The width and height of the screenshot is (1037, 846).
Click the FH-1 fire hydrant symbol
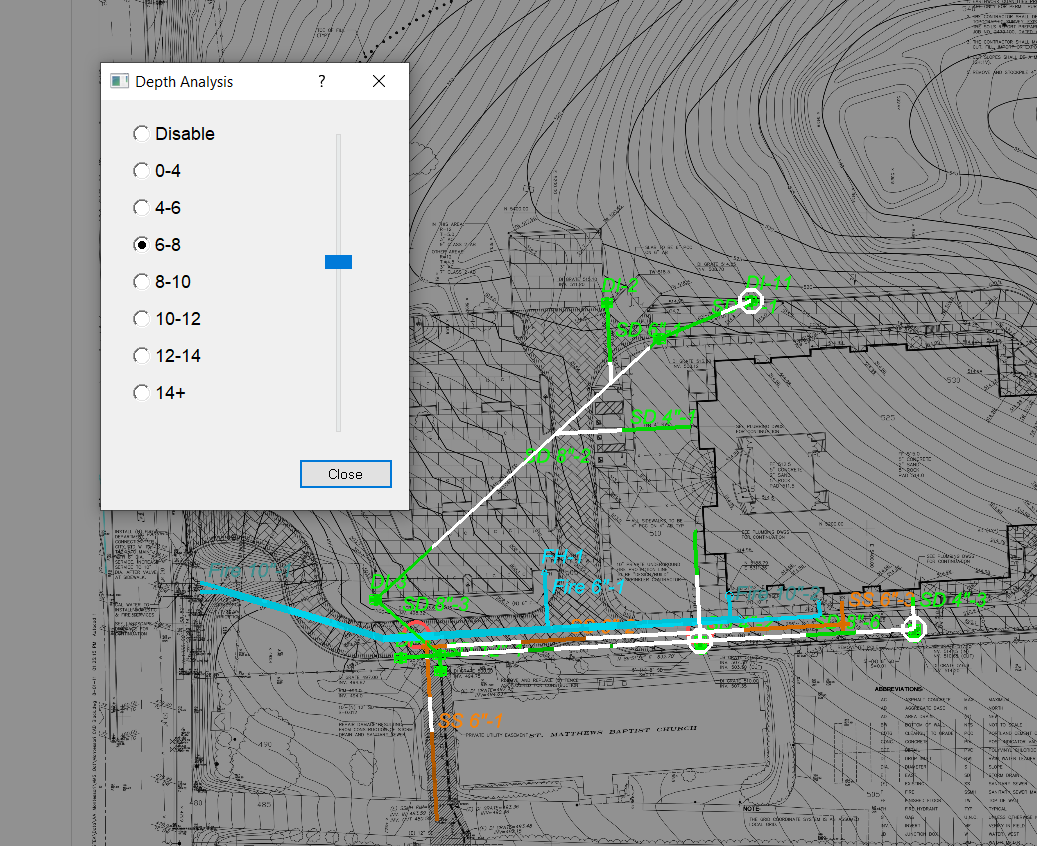(x=546, y=573)
